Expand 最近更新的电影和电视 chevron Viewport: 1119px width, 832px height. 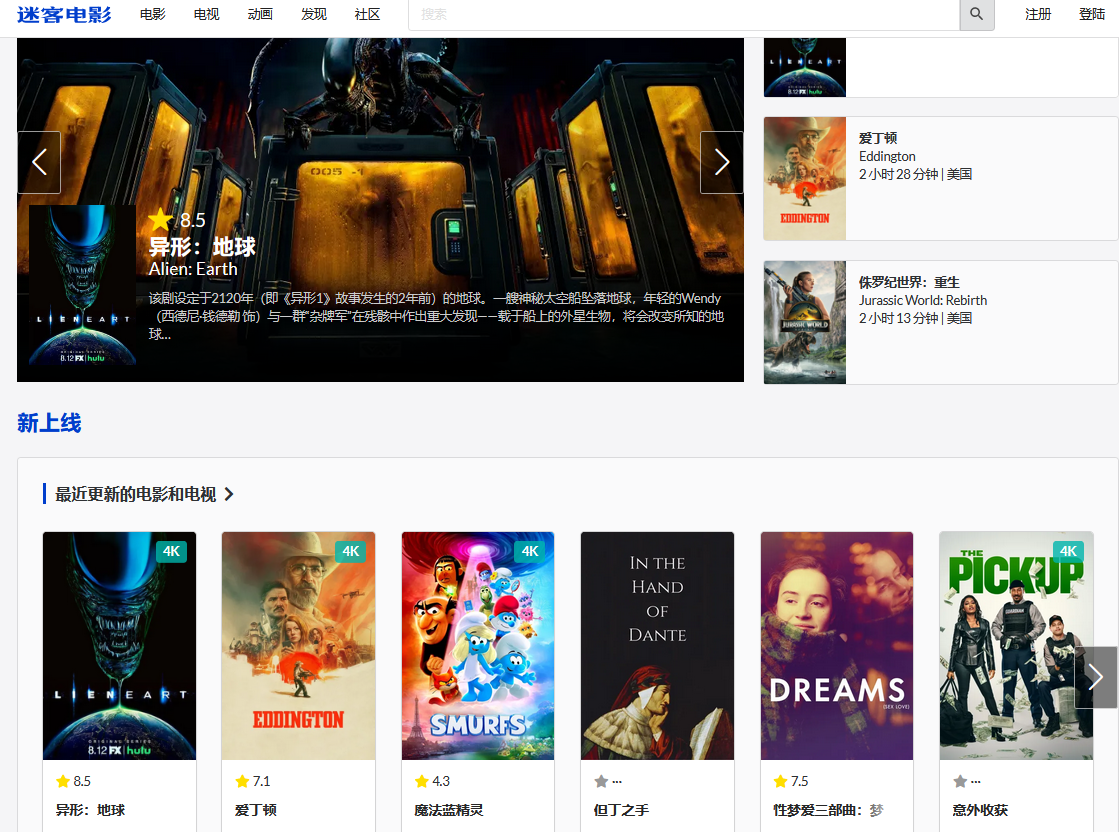(229, 494)
